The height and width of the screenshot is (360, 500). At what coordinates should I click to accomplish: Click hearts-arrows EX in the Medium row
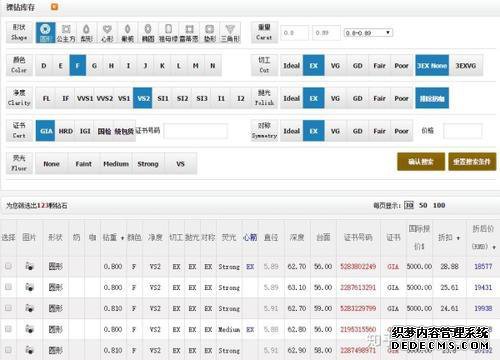pyautogui.click(x=250, y=329)
